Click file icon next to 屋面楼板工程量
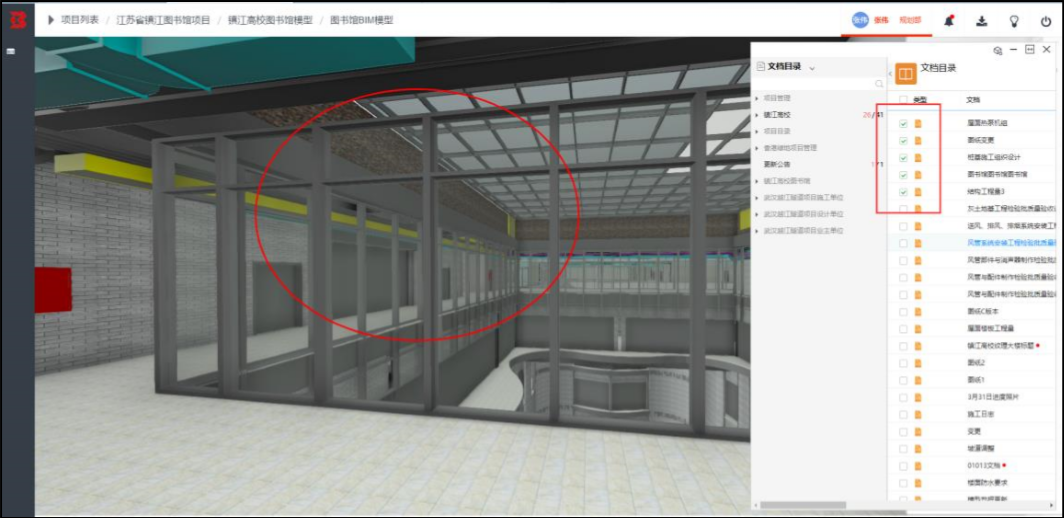Screen dimensions: 1064x518 918,329
